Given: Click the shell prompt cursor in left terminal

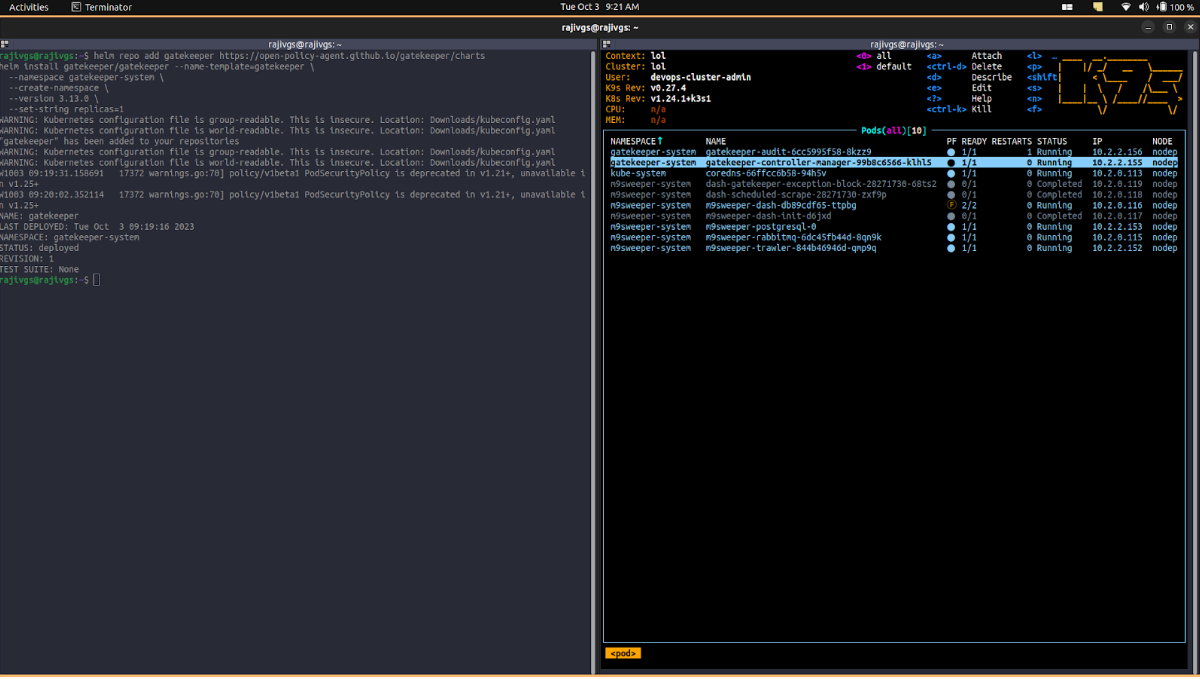Looking at the screenshot, I should coord(96,280).
